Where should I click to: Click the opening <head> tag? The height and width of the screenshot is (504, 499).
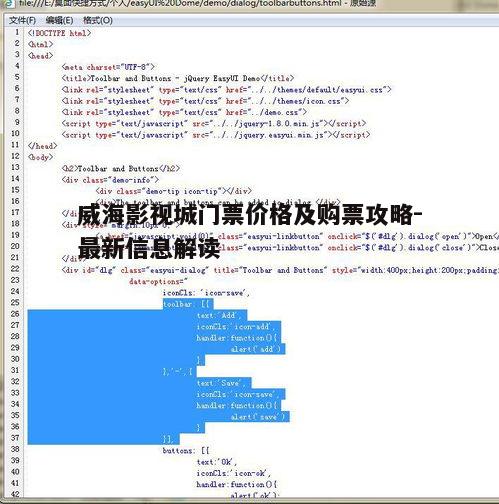tap(40, 55)
